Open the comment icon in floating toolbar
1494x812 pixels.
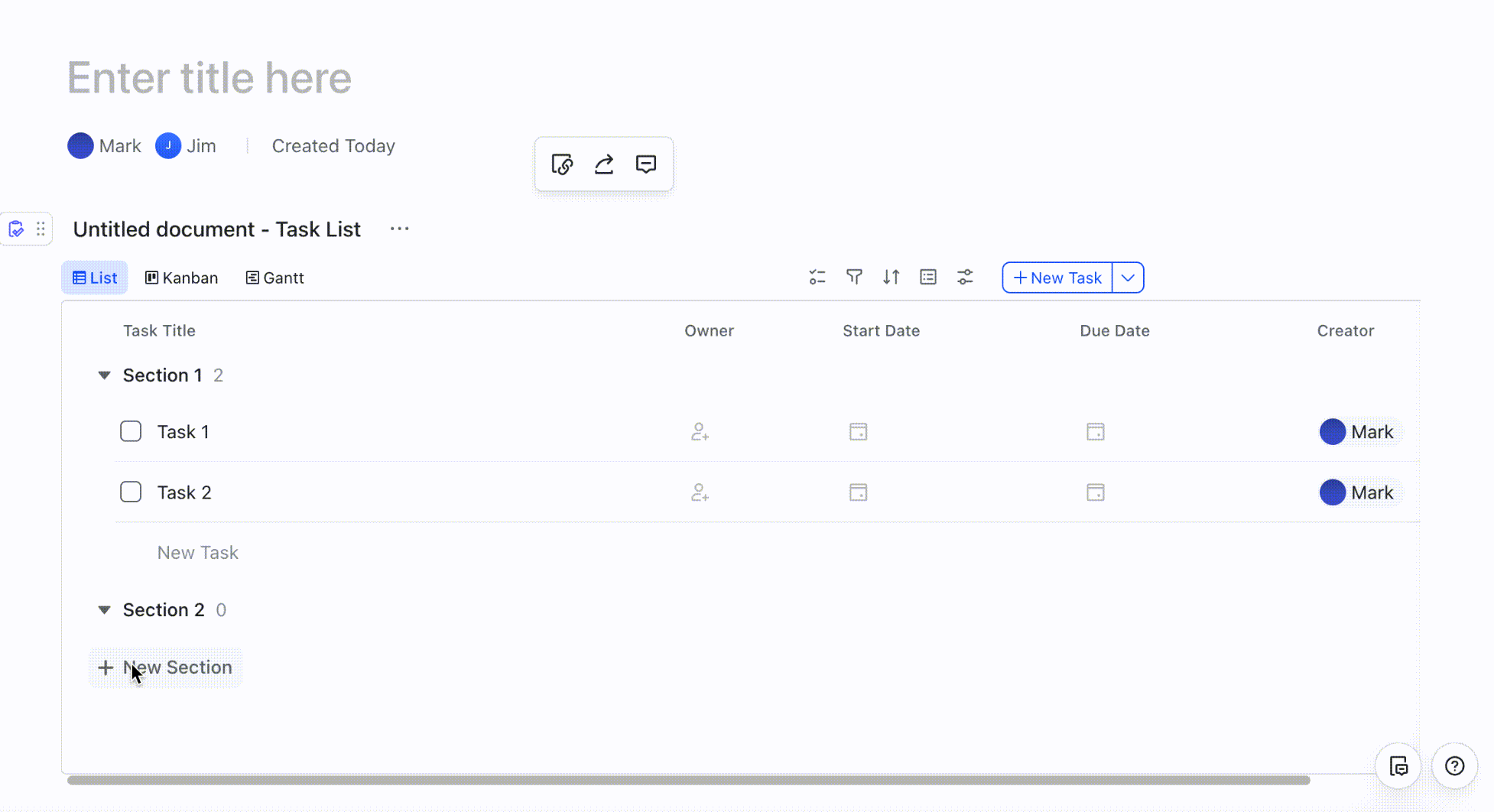pyautogui.click(x=645, y=164)
